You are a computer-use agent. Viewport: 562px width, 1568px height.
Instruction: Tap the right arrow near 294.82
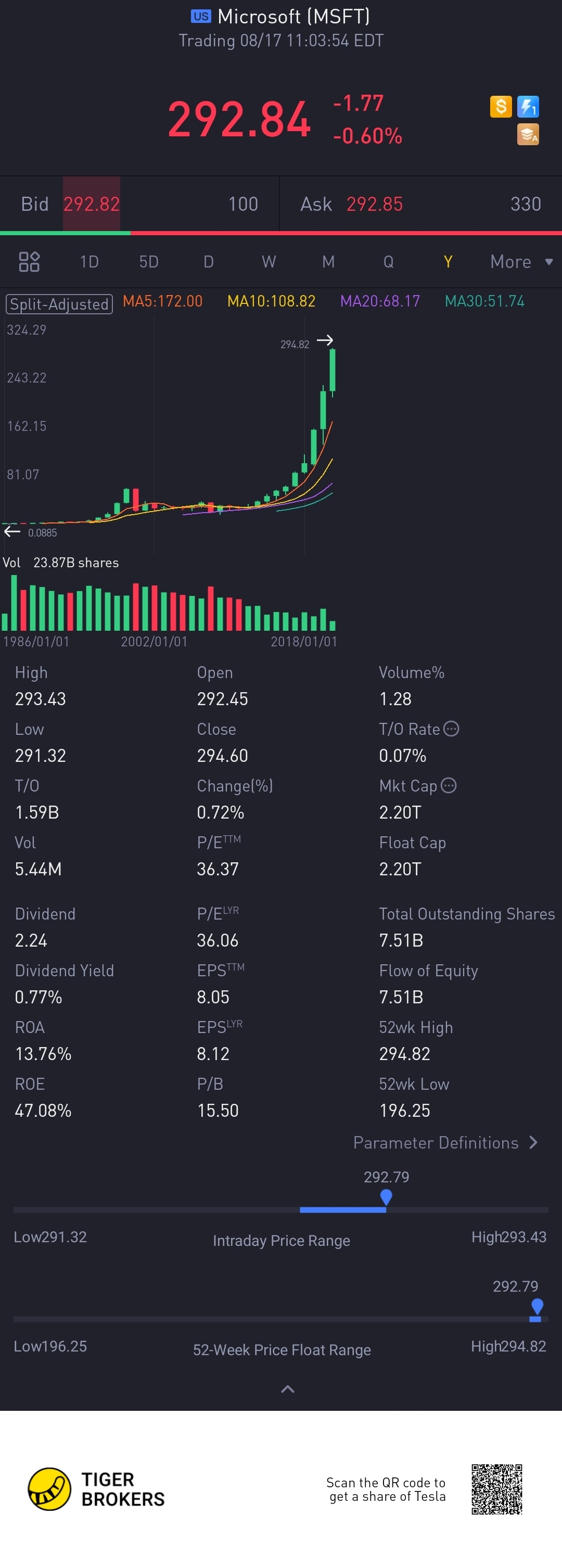(x=325, y=340)
